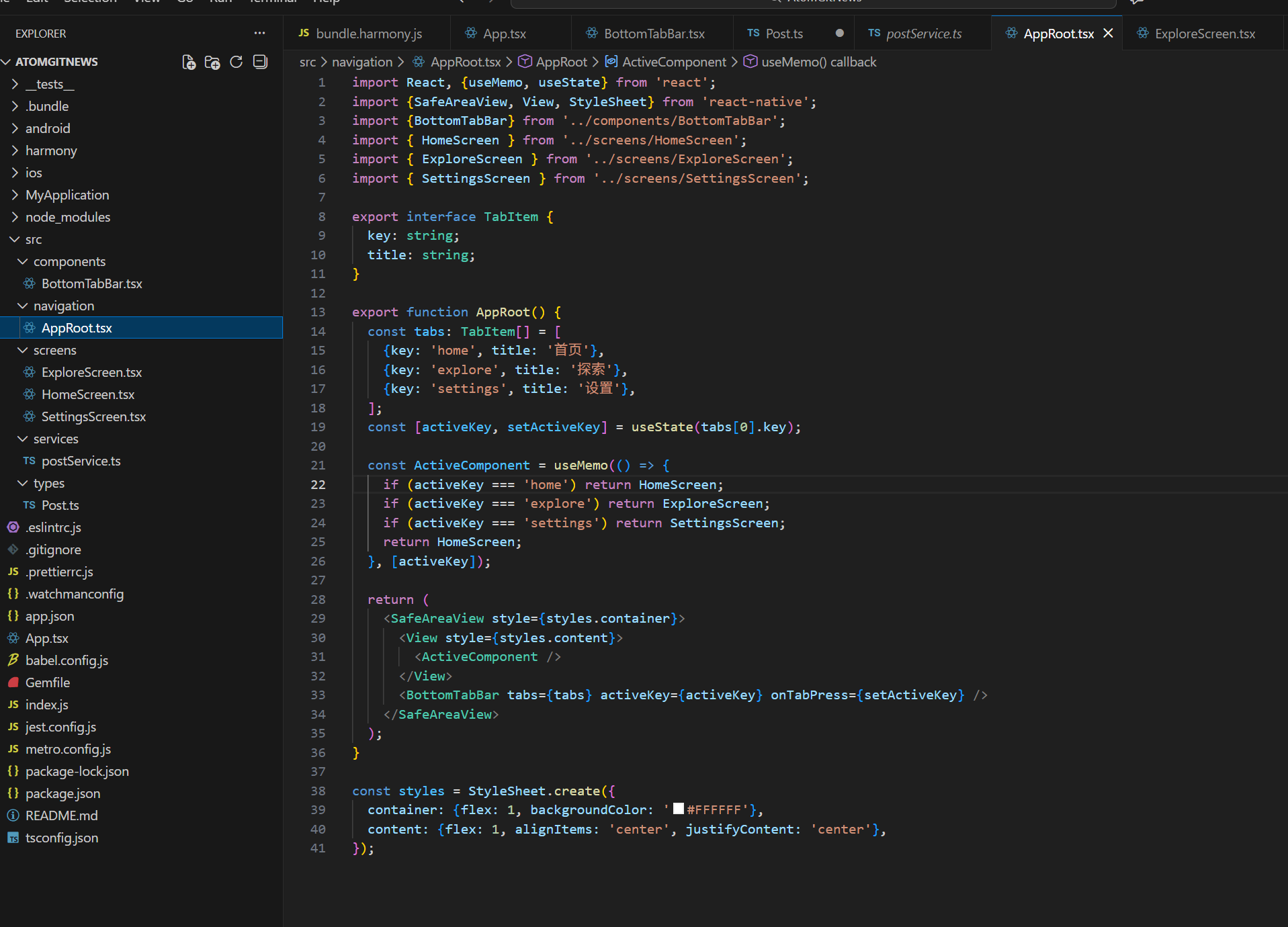The height and width of the screenshot is (927, 1288).
Task: Click the React icon beside App.tsx in the file tree
Action: [13, 638]
